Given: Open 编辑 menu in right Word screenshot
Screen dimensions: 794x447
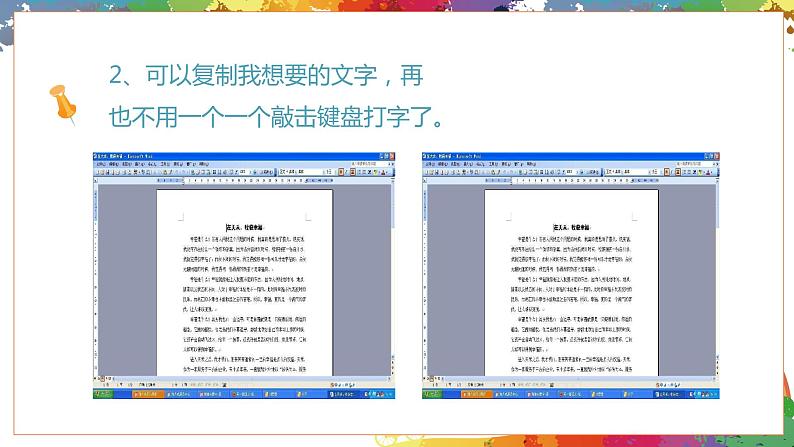Looking at the screenshot, I should pyautogui.click(x=443, y=164).
